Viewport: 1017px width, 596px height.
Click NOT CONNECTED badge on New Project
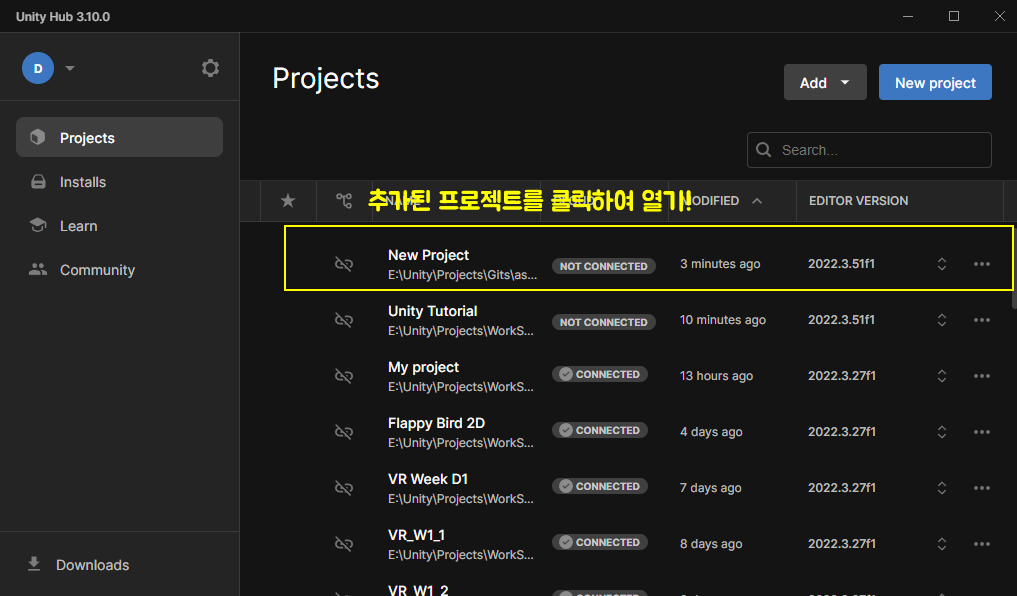604,266
